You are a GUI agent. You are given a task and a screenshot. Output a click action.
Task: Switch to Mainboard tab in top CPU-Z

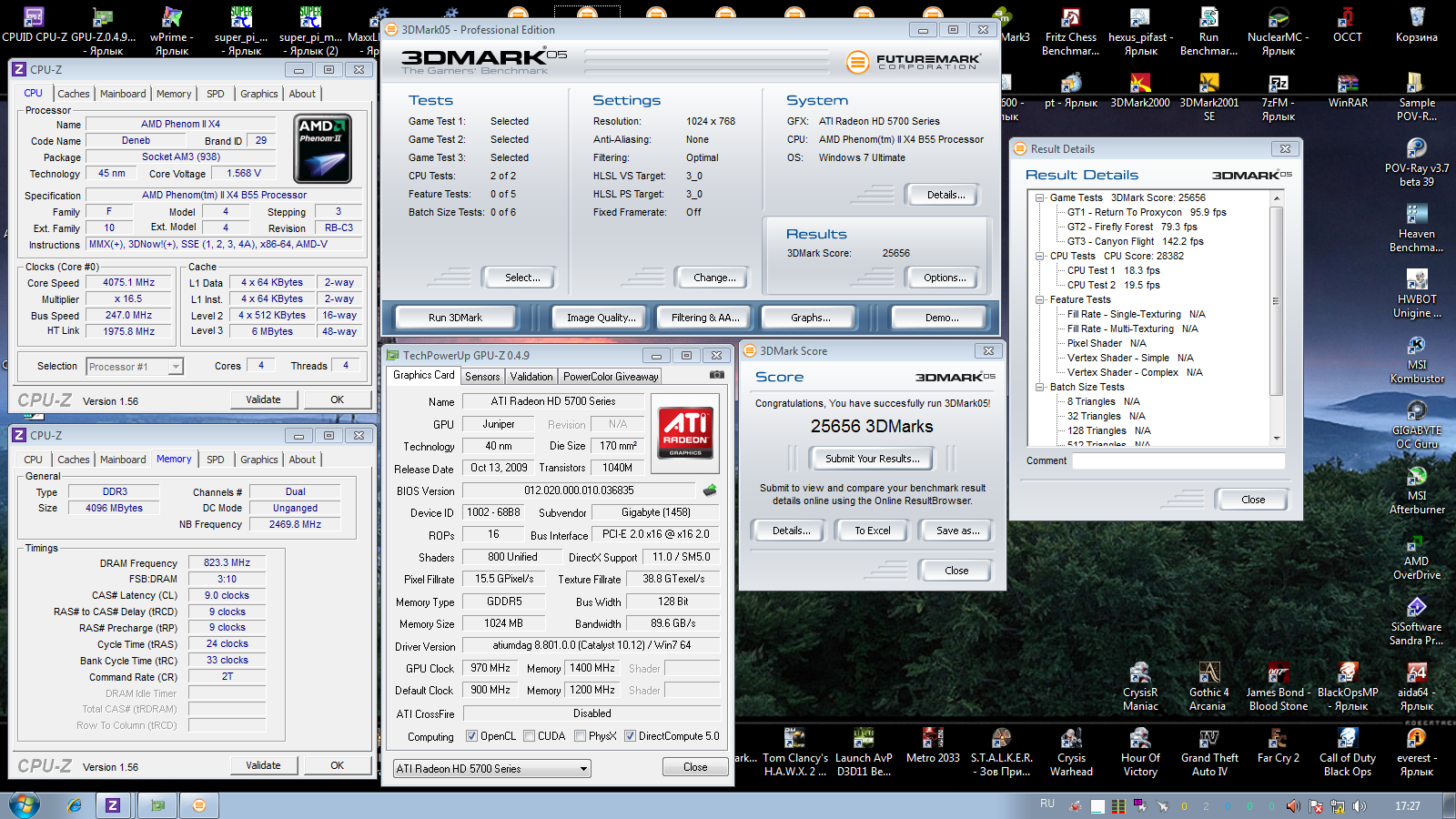click(x=123, y=94)
